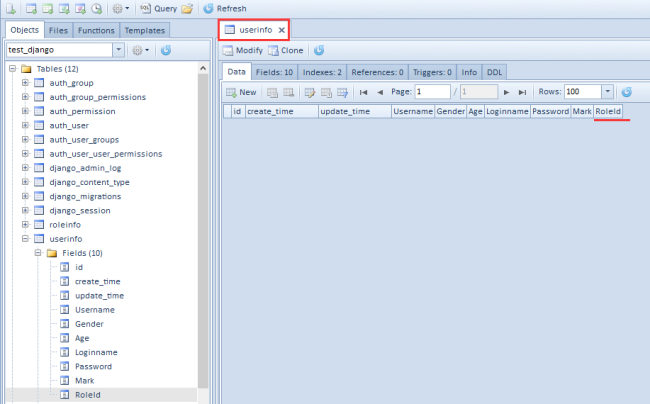This screenshot has width=650, height=404.
Task: Click the Clone table button
Action: (x=286, y=50)
